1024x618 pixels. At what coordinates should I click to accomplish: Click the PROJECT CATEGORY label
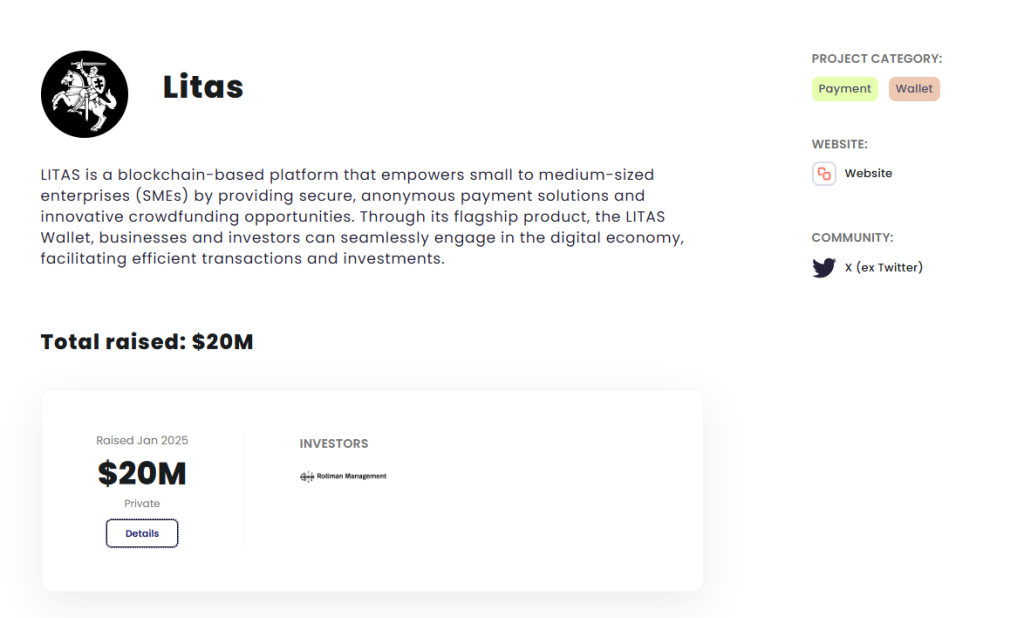(876, 59)
